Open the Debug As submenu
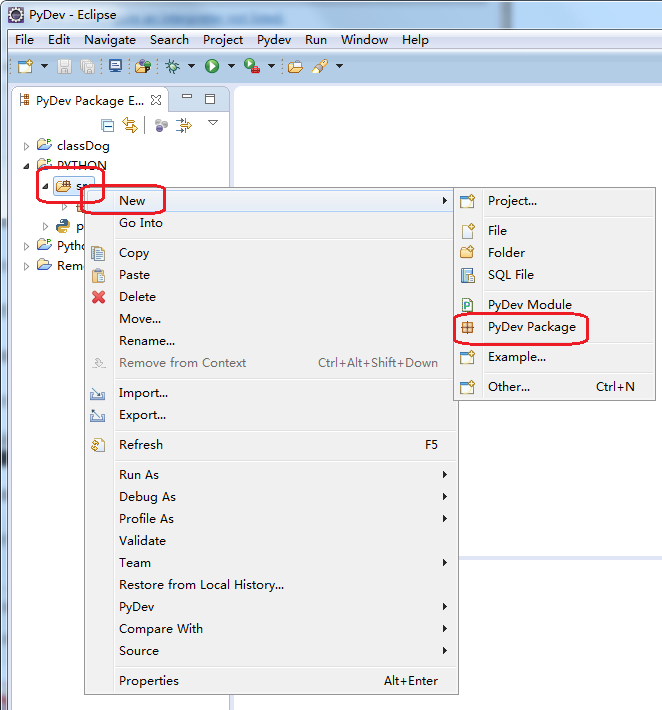 (x=271, y=497)
